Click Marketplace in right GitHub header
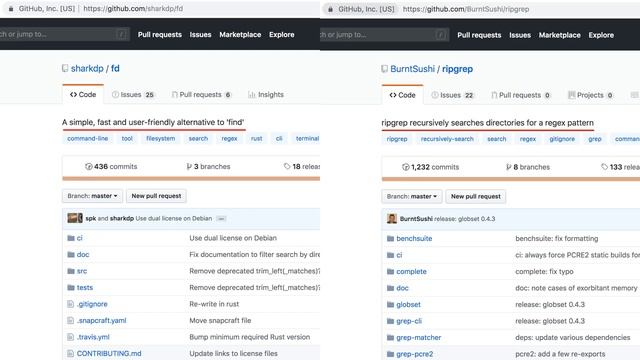 coord(560,35)
